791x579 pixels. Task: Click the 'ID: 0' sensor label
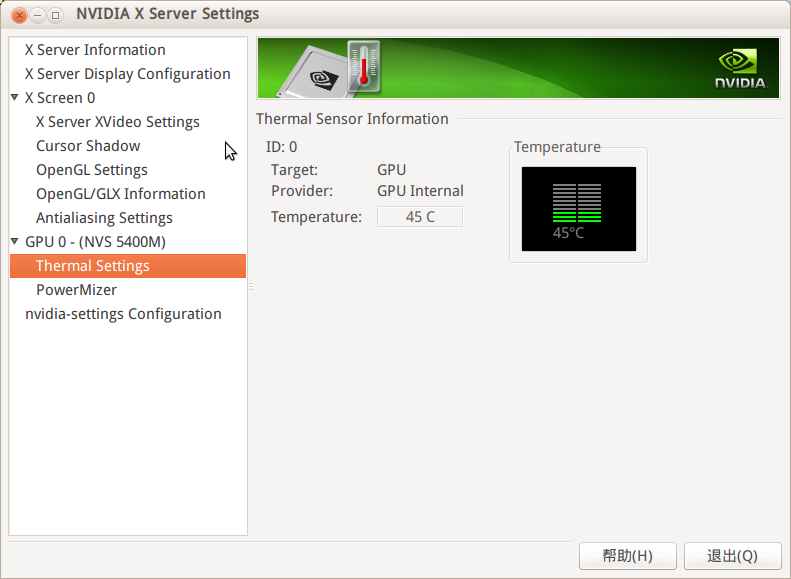[x=281, y=147]
